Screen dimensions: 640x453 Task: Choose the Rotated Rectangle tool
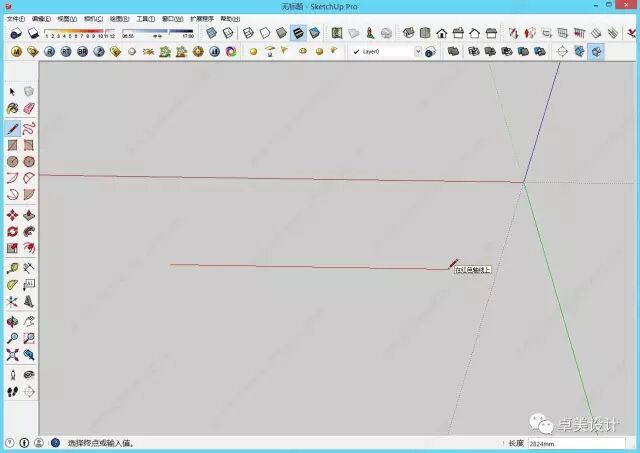pos(29,145)
